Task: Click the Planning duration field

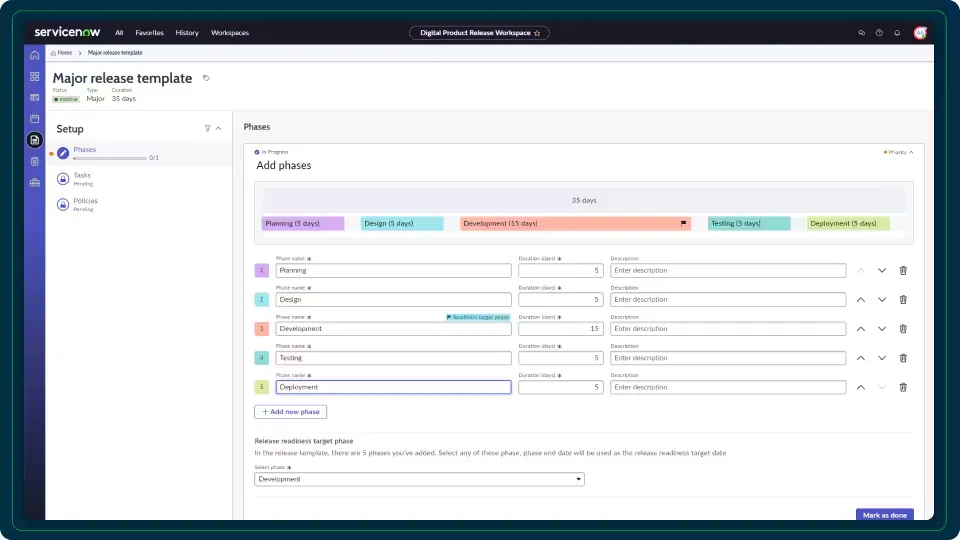Action: coord(560,271)
